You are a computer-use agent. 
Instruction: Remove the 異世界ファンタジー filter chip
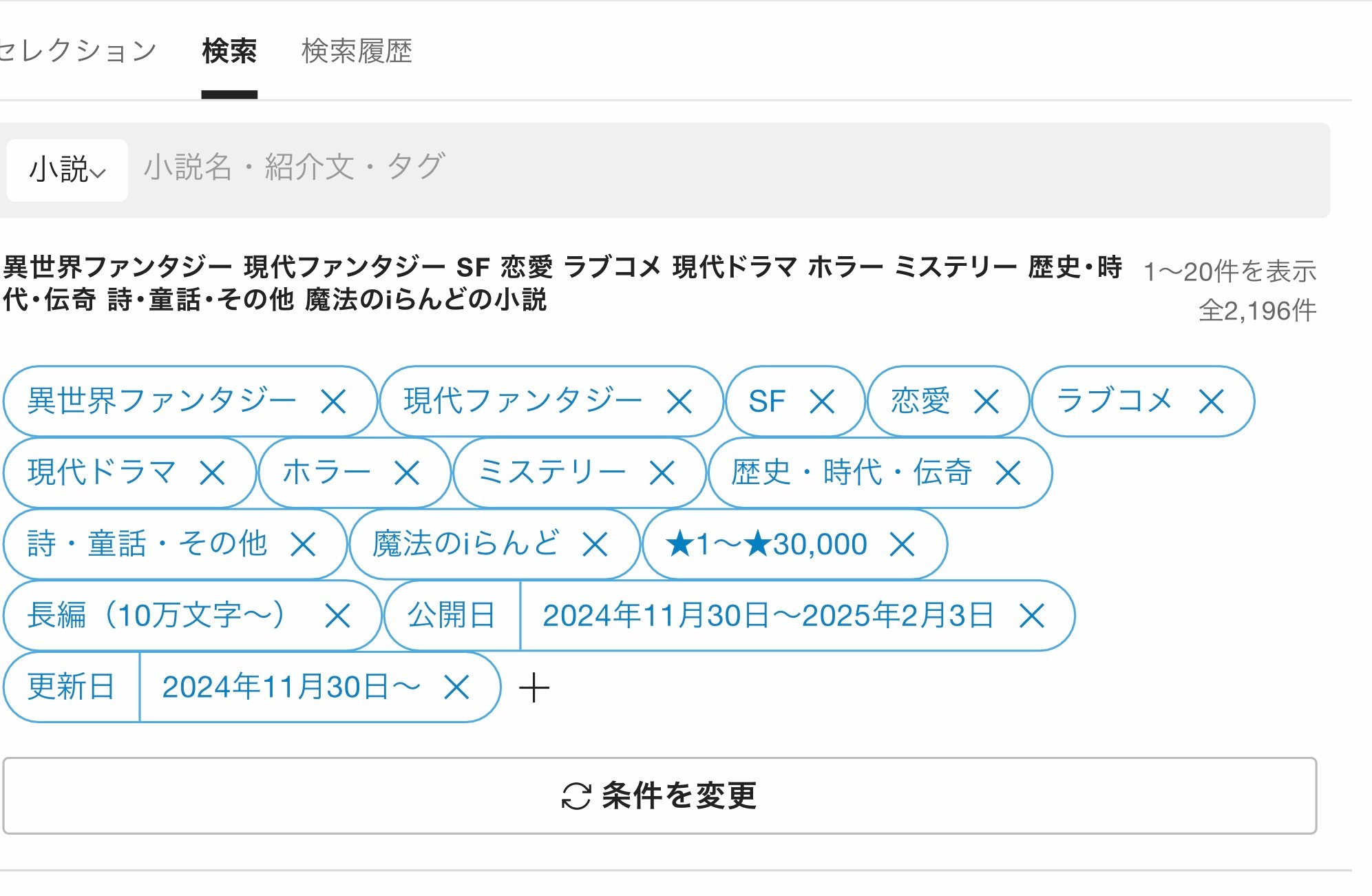334,402
